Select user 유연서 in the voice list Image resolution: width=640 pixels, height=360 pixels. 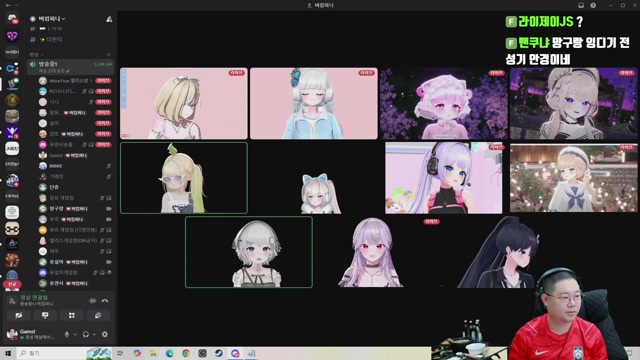click(75, 283)
